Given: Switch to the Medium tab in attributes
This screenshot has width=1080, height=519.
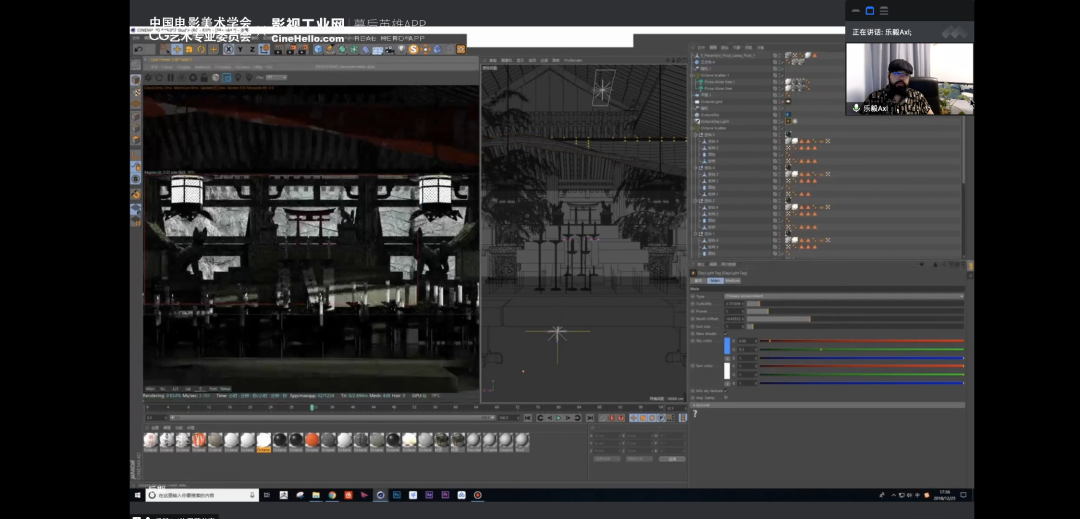Looking at the screenshot, I should coord(733,281).
